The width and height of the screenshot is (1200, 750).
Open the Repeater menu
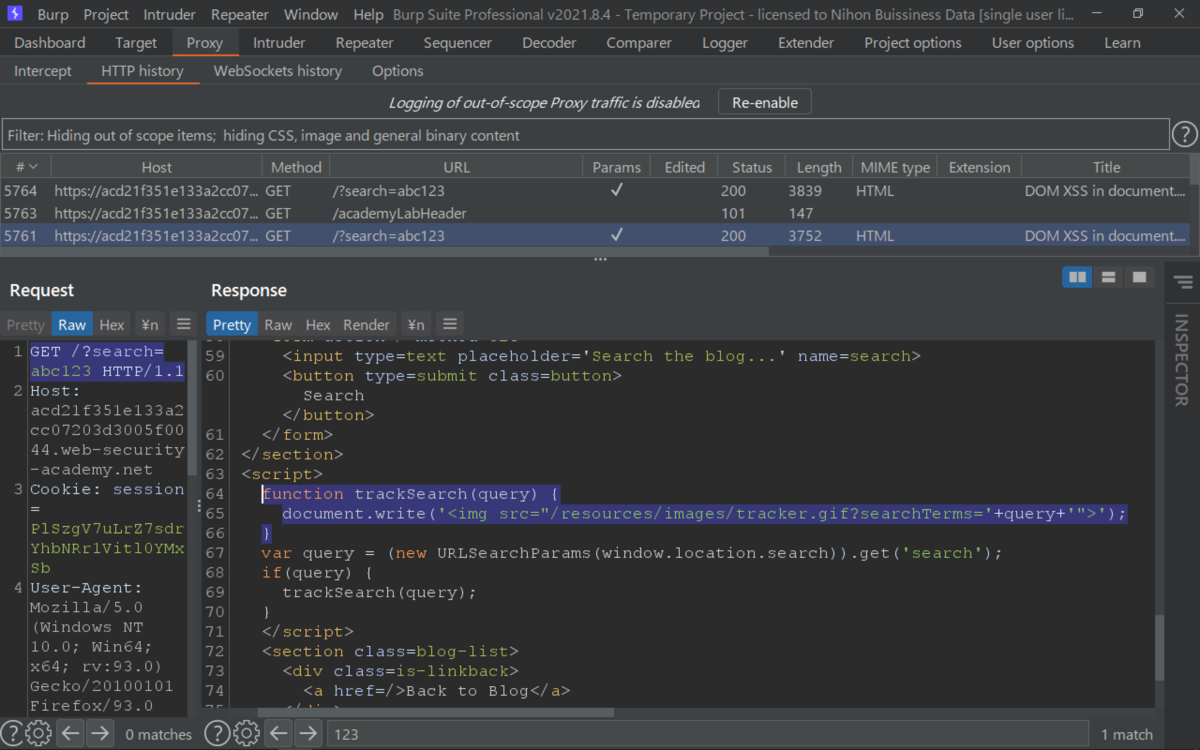pos(240,15)
